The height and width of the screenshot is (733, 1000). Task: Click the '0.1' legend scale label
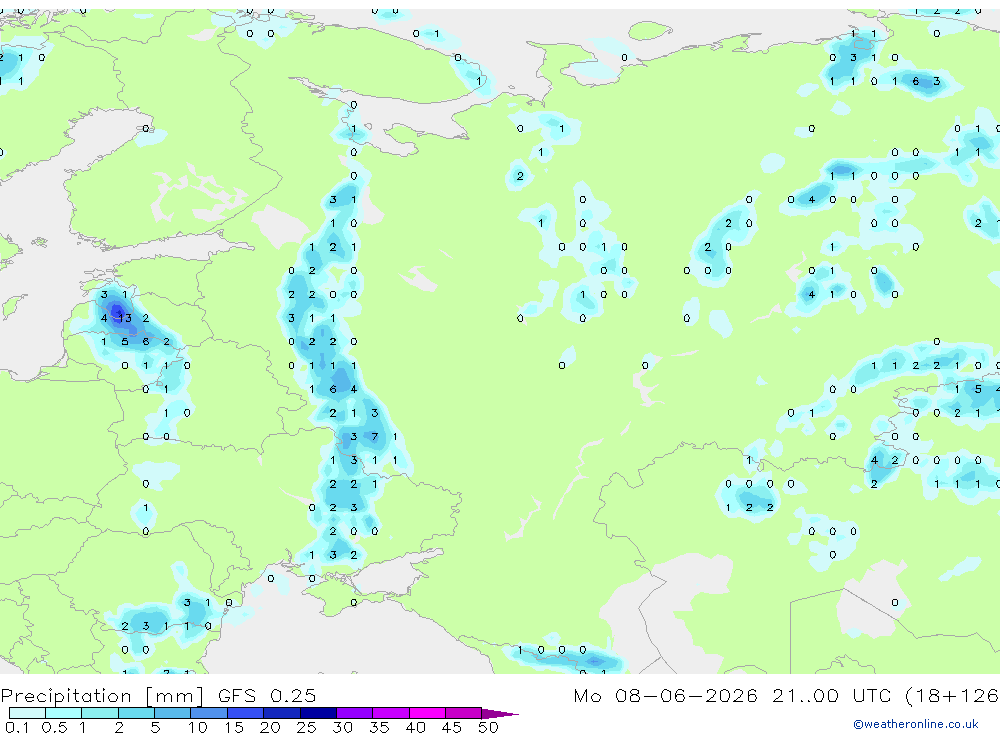click(x=17, y=727)
